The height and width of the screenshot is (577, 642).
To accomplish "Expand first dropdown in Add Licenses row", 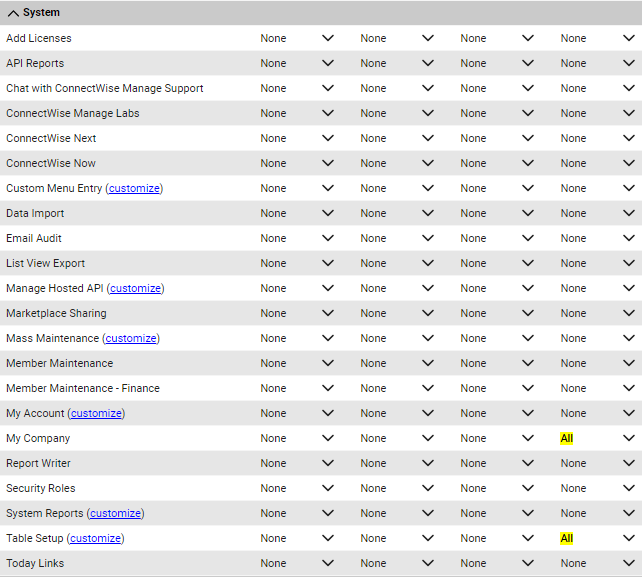I will (297, 38).
